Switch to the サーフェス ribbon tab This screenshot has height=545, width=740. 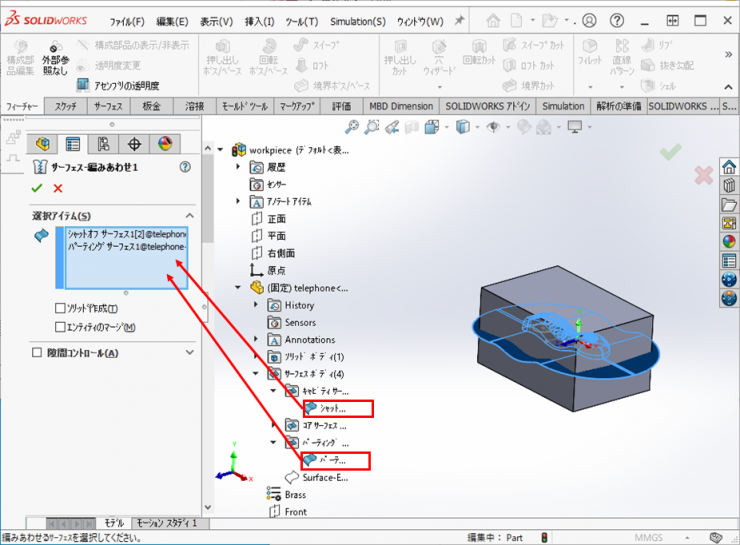click(109, 106)
